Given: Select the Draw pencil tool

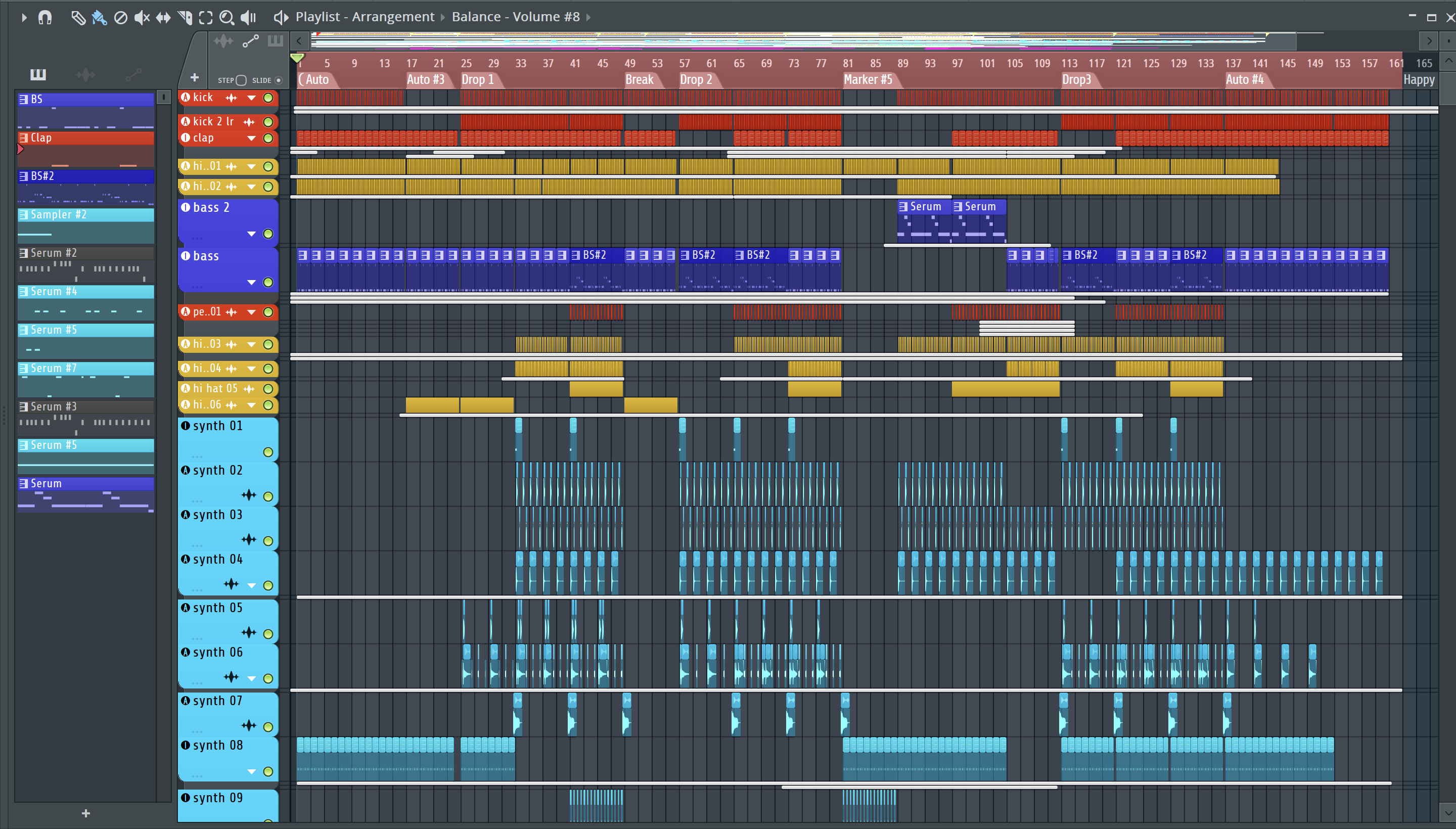Looking at the screenshot, I should coord(78,18).
